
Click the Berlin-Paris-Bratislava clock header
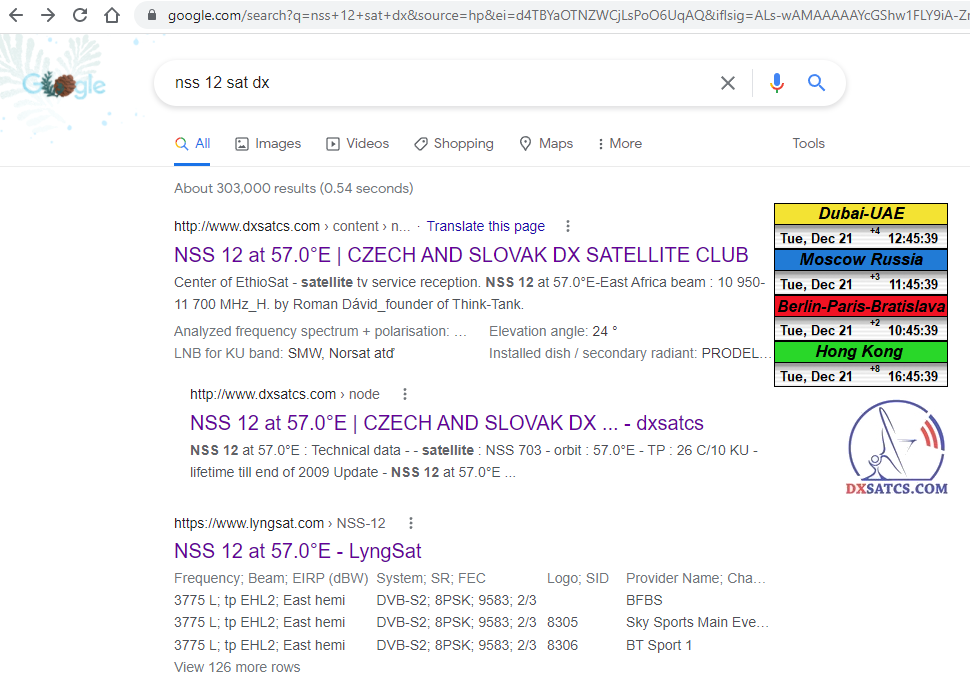pos(861,306)
